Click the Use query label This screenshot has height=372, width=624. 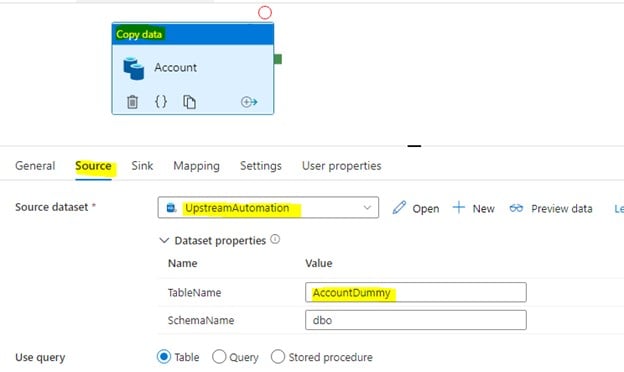coord(40,357)
